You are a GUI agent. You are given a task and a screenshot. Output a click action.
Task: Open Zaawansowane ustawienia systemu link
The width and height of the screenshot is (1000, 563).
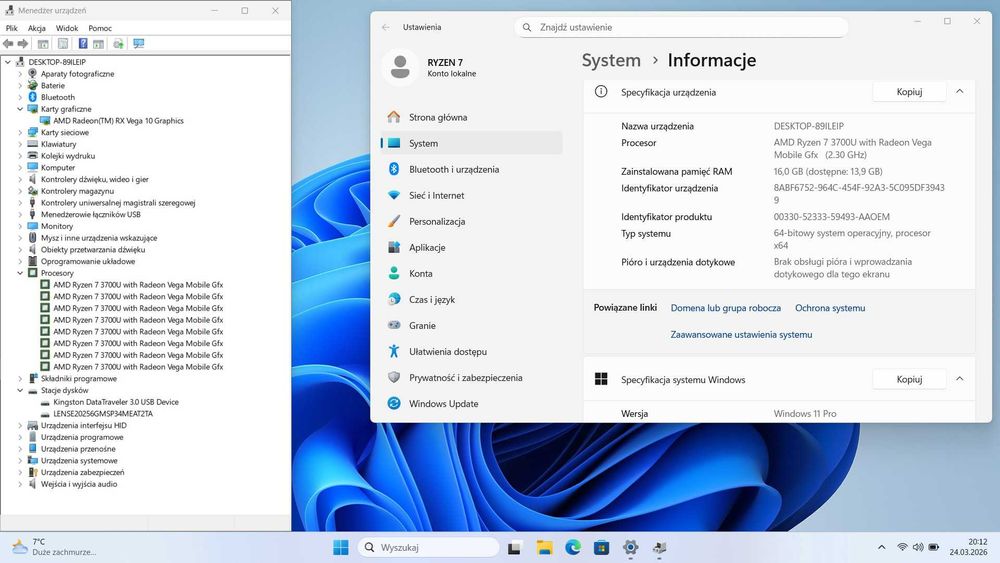click(x=741, y=334)
